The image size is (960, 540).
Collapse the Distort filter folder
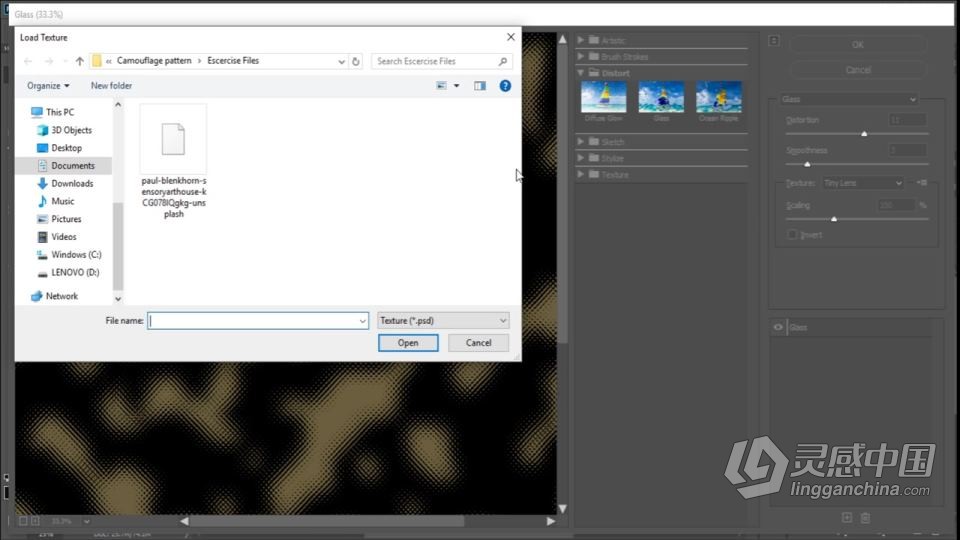pyautogui.click(x=580, y=72)
